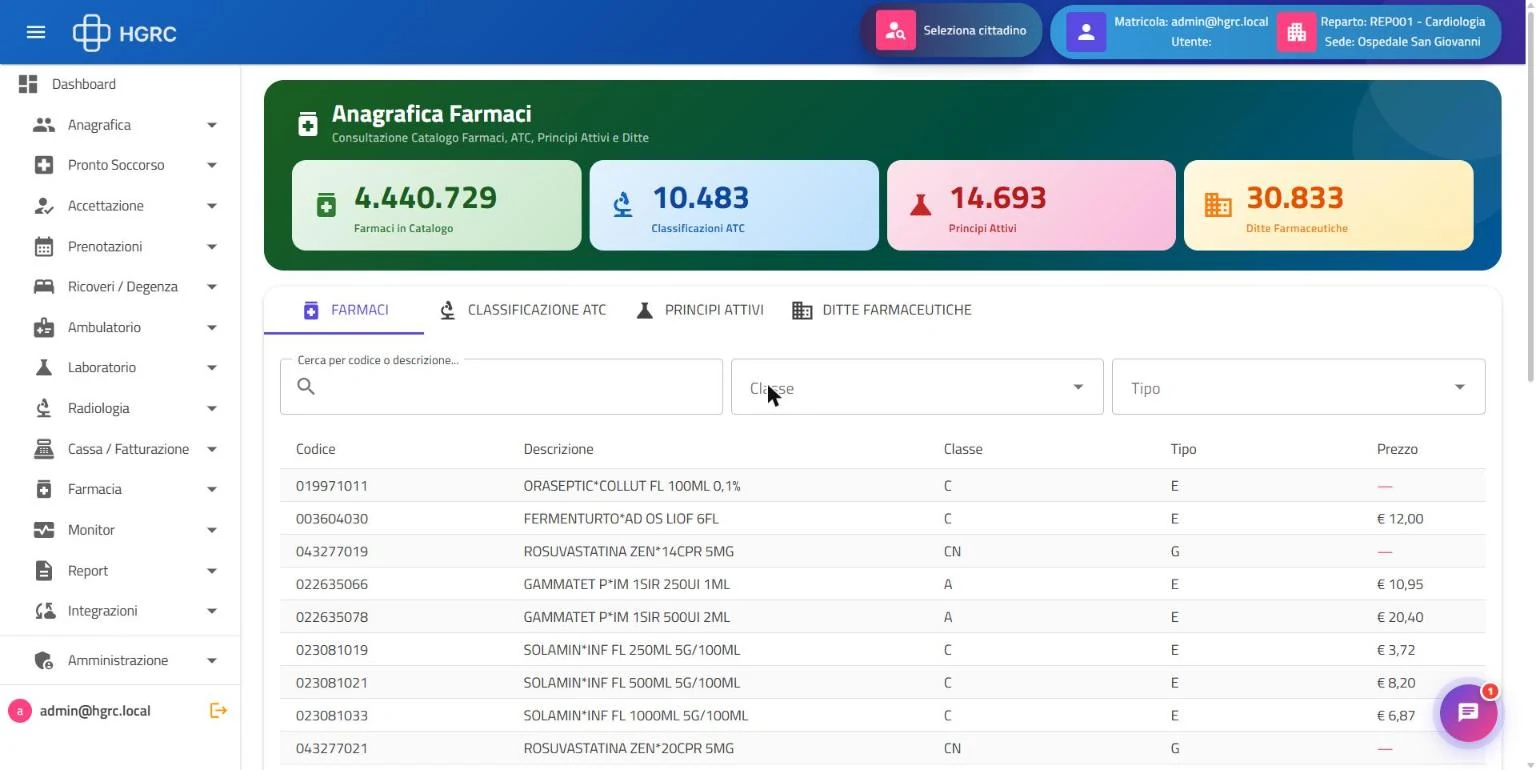This screenshot has height=770, width=1536.
Task: Click the orange logout icon
Action: click(x=218, y=711)
